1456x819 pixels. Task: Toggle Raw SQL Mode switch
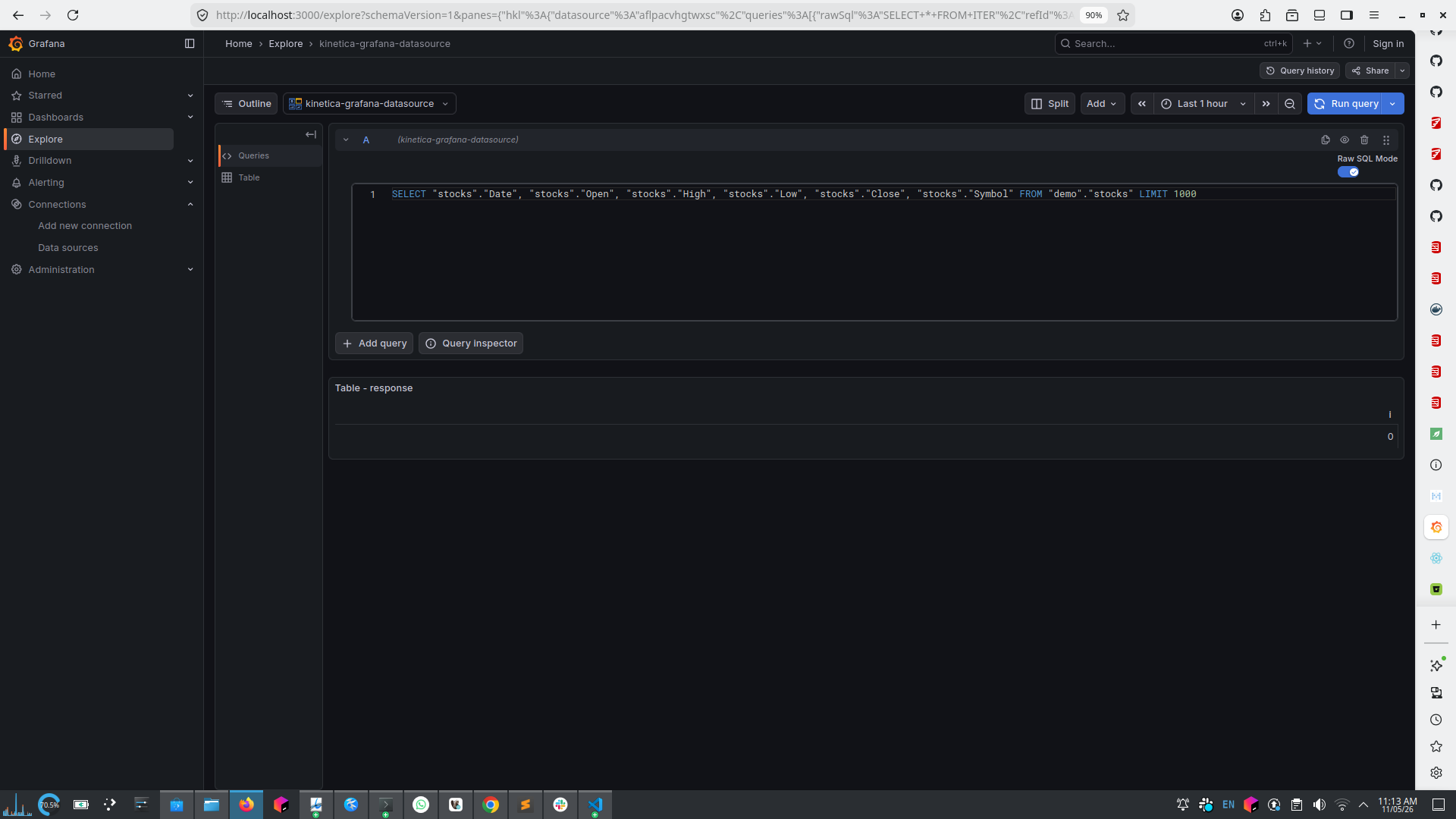(x=1348, y=172)
